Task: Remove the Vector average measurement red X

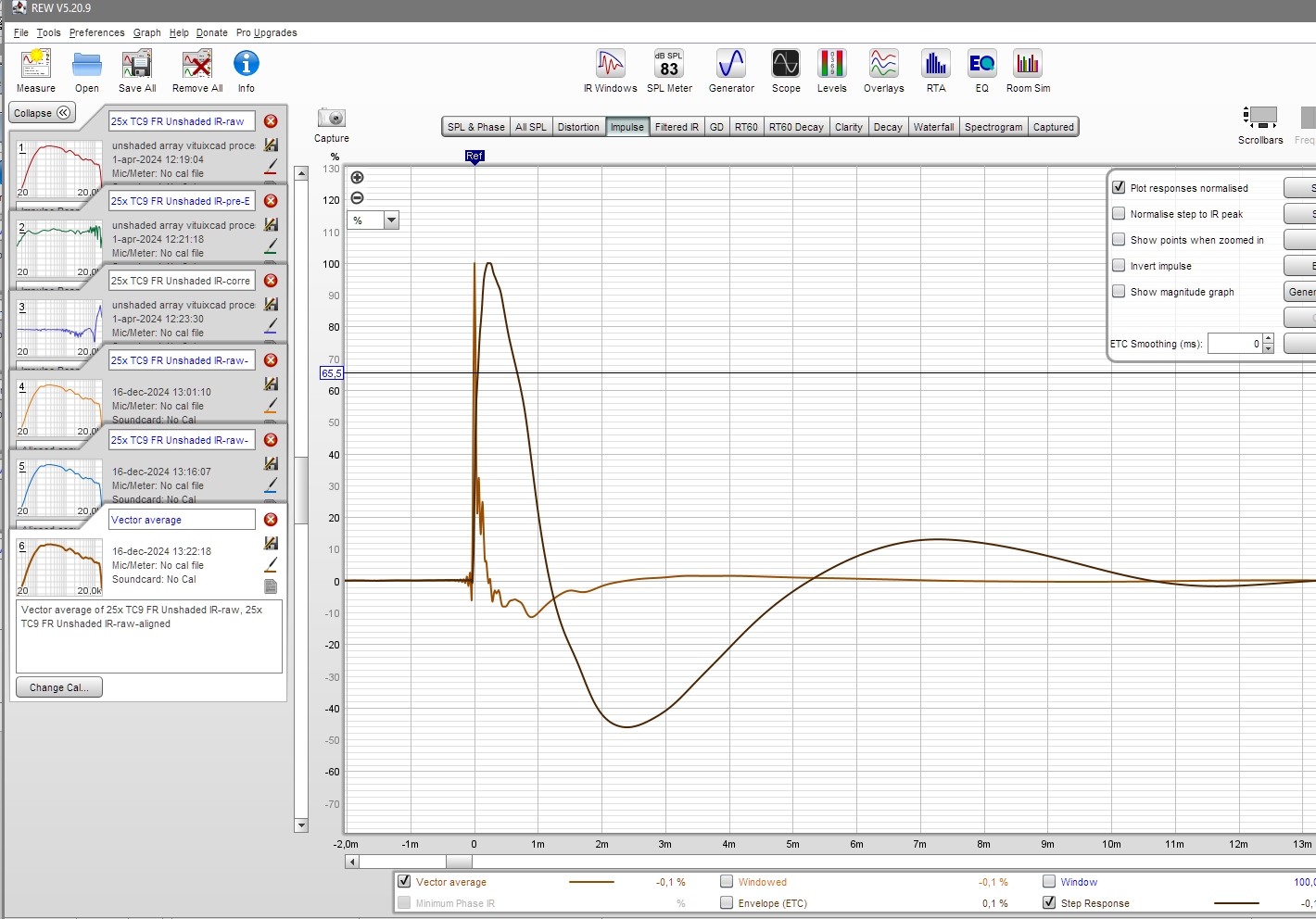Action: click(x=271, y=520)
